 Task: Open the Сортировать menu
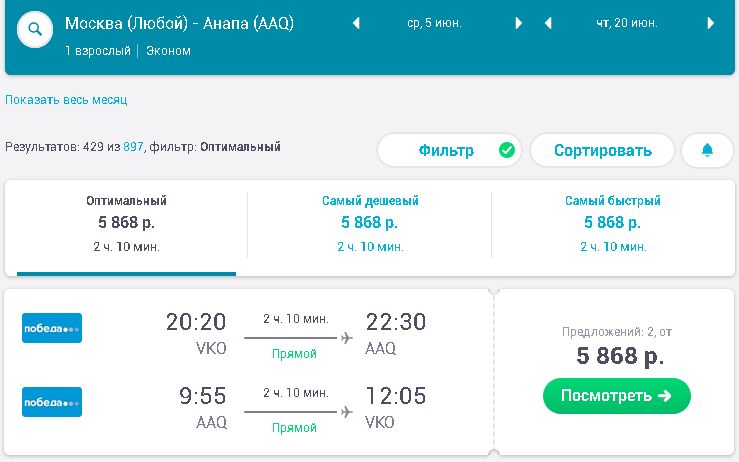[603, 150]
